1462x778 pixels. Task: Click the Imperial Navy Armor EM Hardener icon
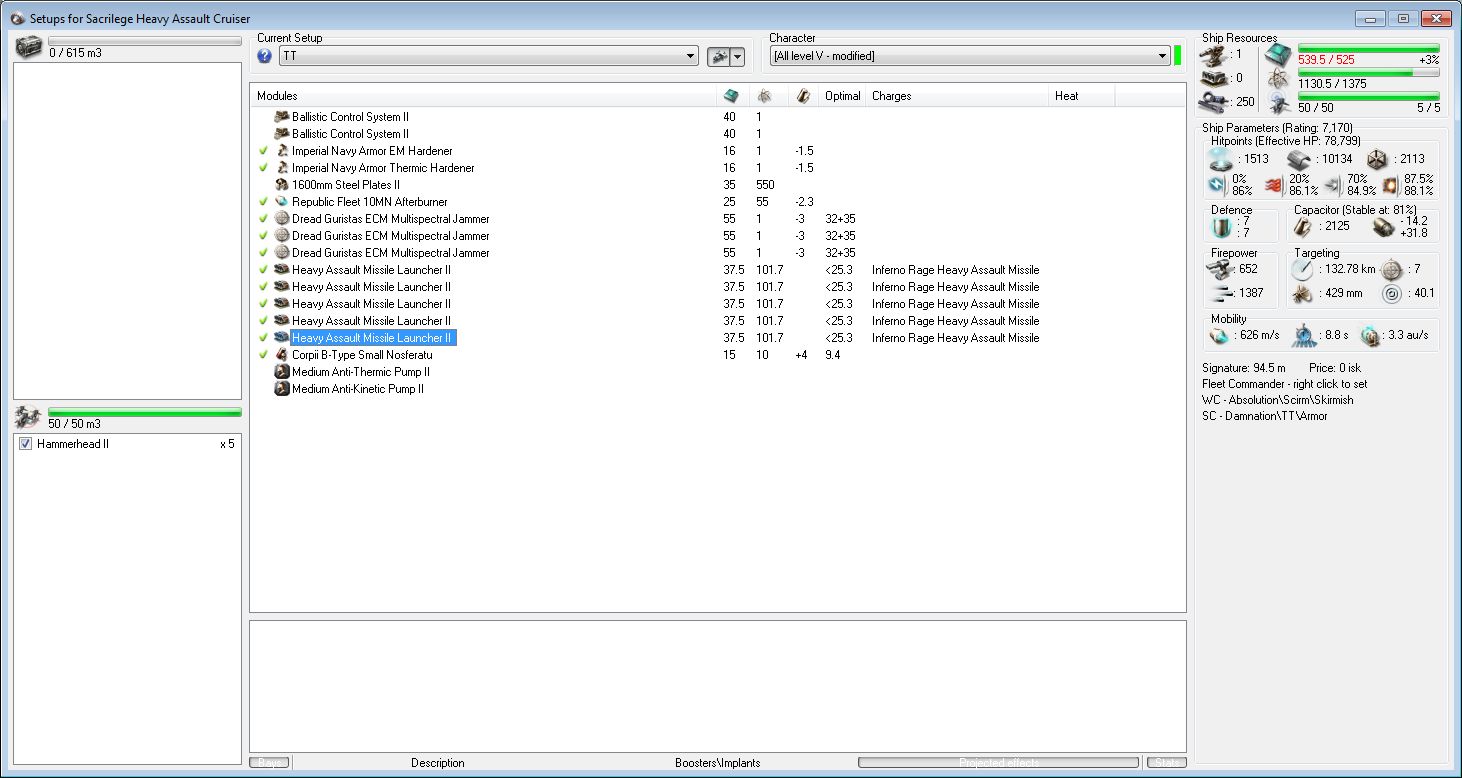(x=282, y=151)
